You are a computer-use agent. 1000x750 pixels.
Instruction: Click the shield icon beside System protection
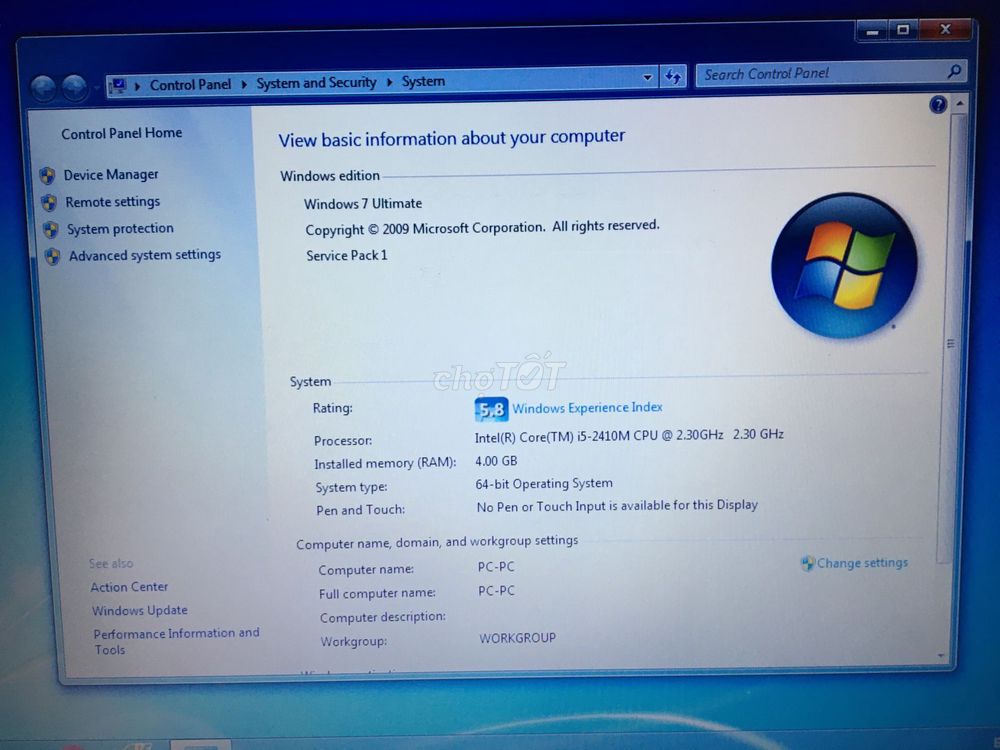tap(51, 230)
